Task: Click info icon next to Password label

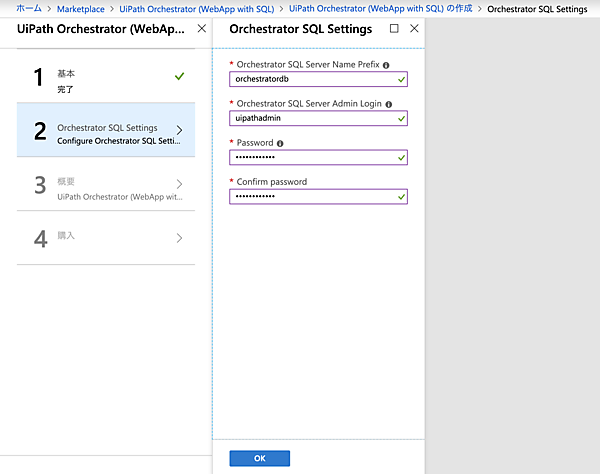Action: point(280,143)
